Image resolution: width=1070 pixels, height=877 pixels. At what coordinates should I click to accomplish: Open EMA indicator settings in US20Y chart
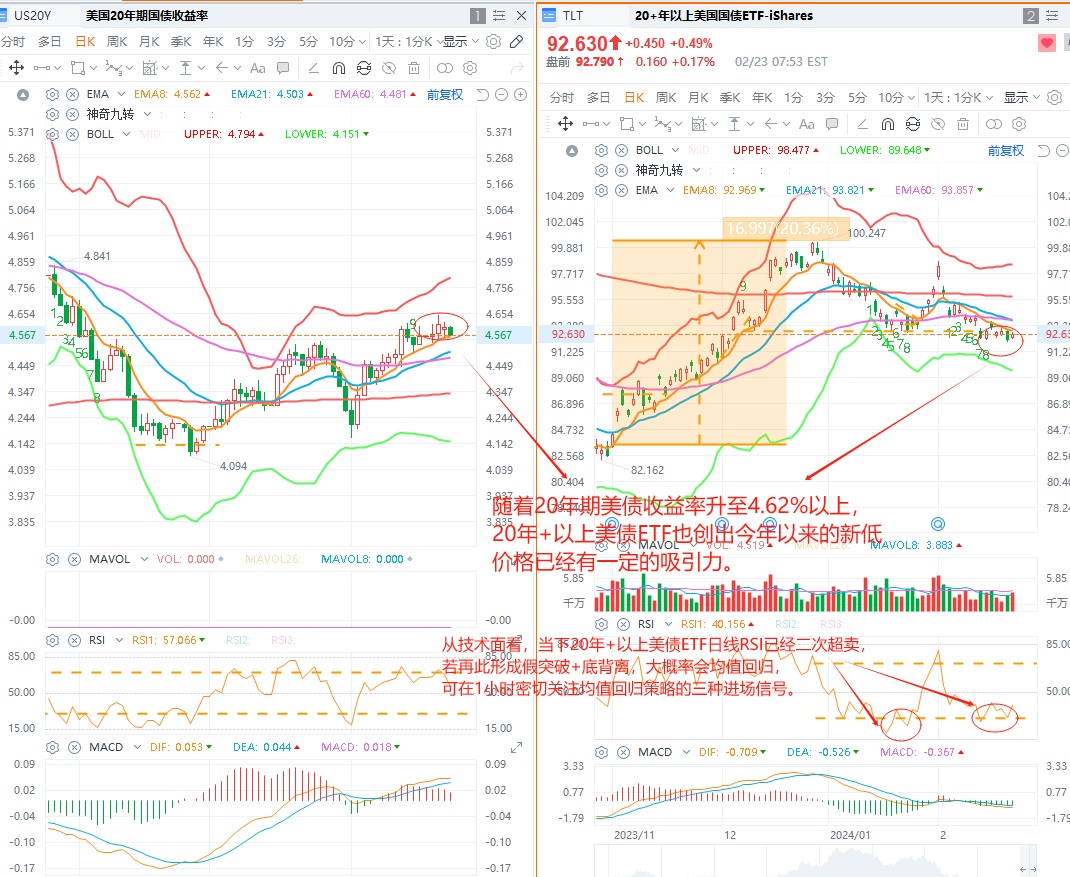pyautogui.click(x=53, y=94)
